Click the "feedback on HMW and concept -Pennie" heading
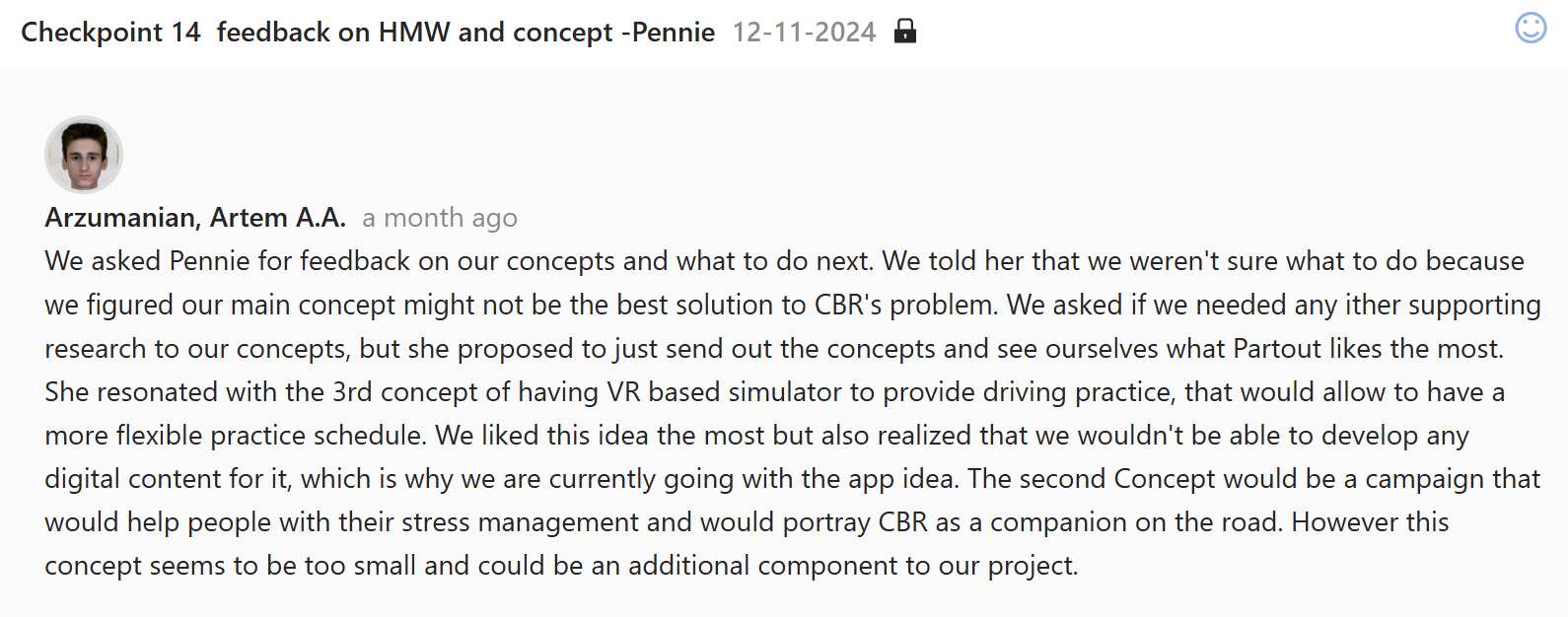 pos(465,33)
